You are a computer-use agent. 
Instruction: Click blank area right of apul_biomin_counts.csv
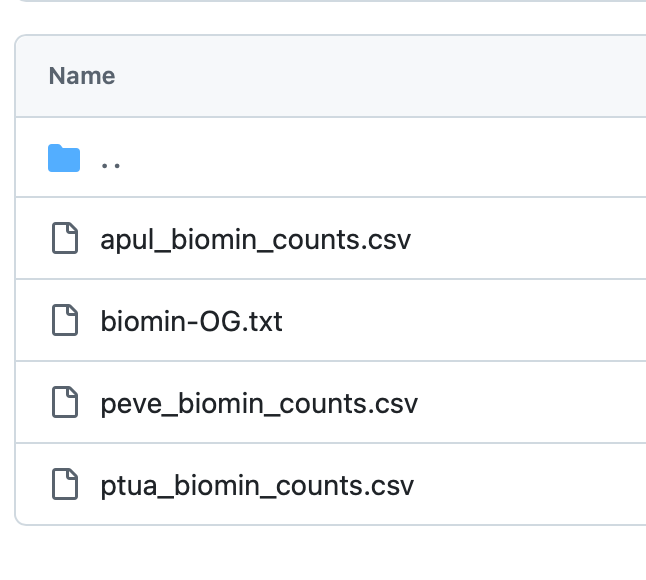pos(530,240)
